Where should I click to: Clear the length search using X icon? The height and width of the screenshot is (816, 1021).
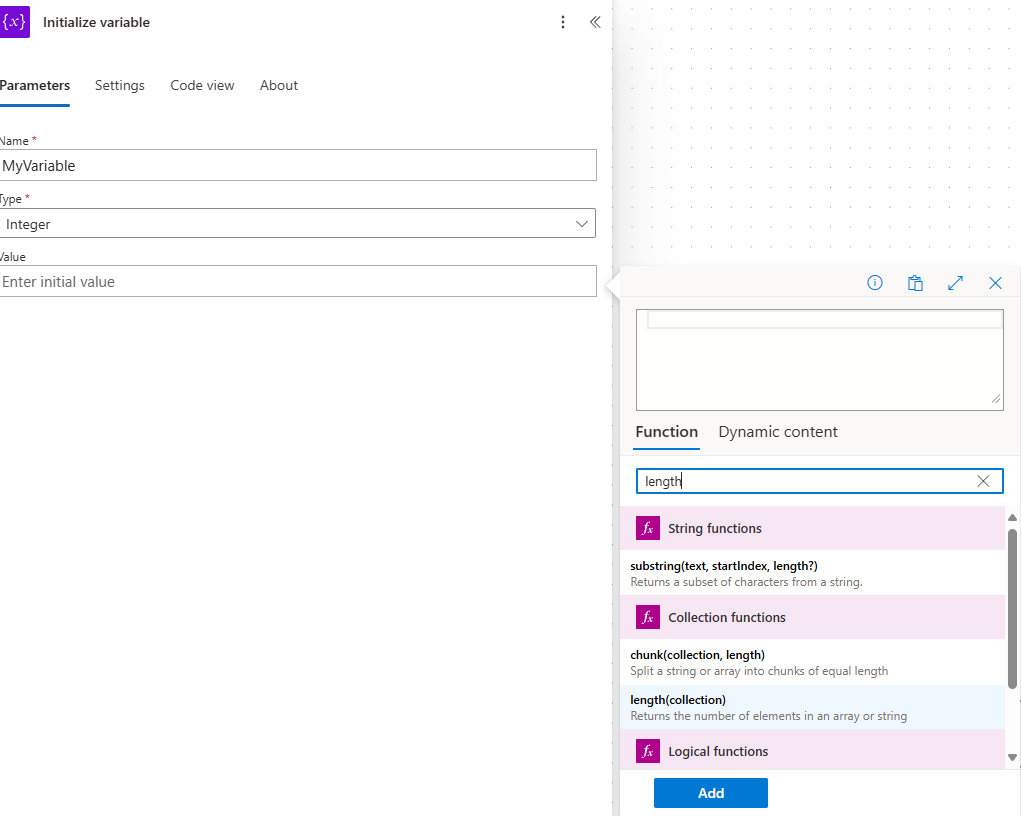(x=983, y=481)
